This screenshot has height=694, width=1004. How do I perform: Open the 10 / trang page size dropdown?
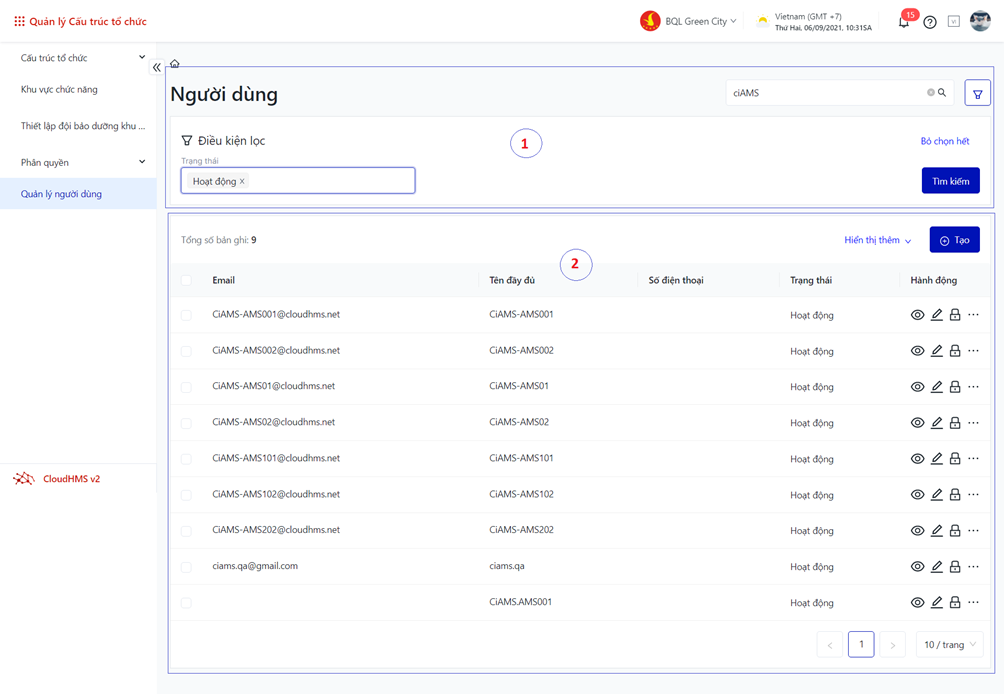pos(949,645)
